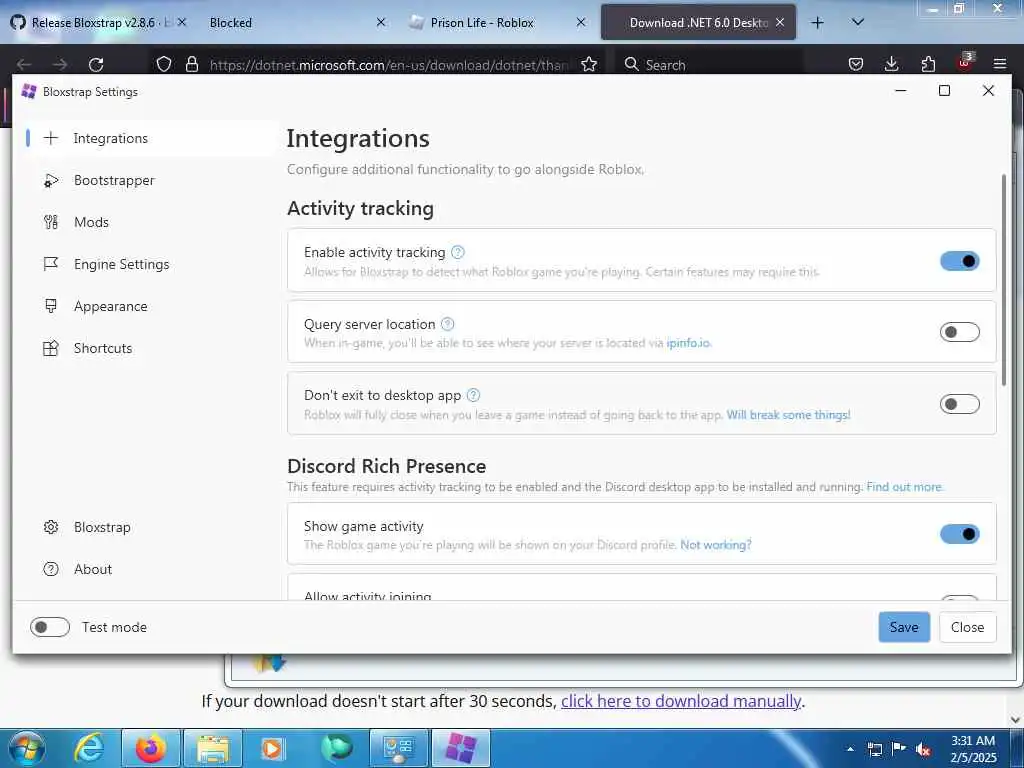Click the Integrations plus icon
The height and width of the screenshot is (768, 1024).
51,138
